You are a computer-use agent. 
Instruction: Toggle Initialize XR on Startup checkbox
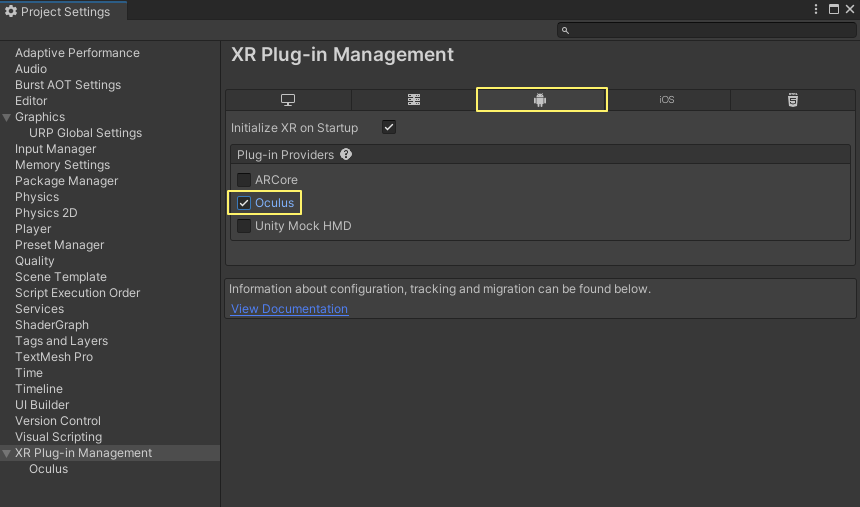click(x=389, y=127)
